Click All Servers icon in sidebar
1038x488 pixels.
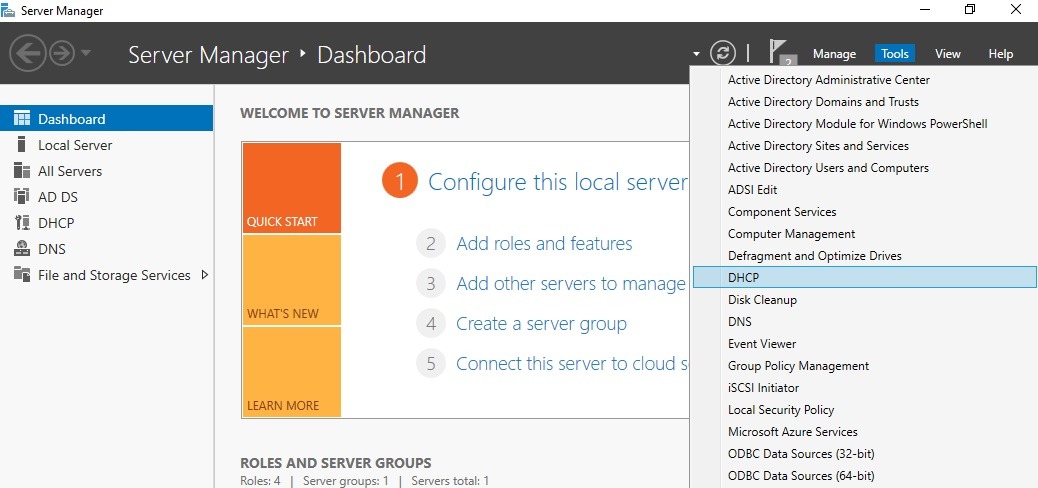pyautogui.click(x=22, y=171)
